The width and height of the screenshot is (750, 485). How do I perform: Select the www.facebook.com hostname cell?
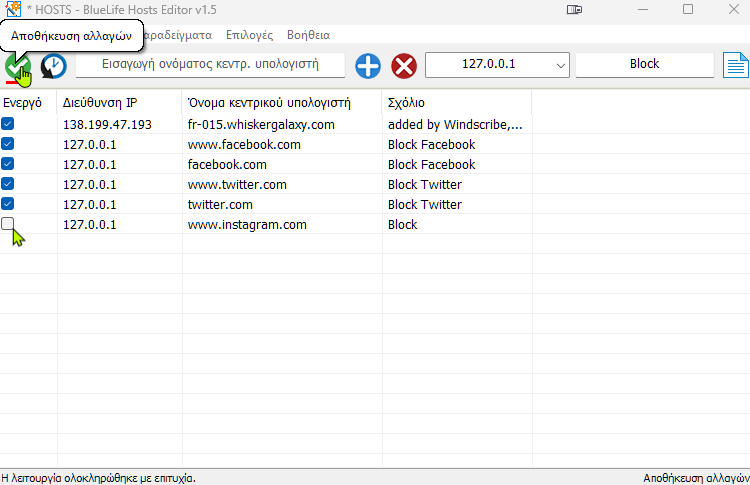click(x=244, y=145)
